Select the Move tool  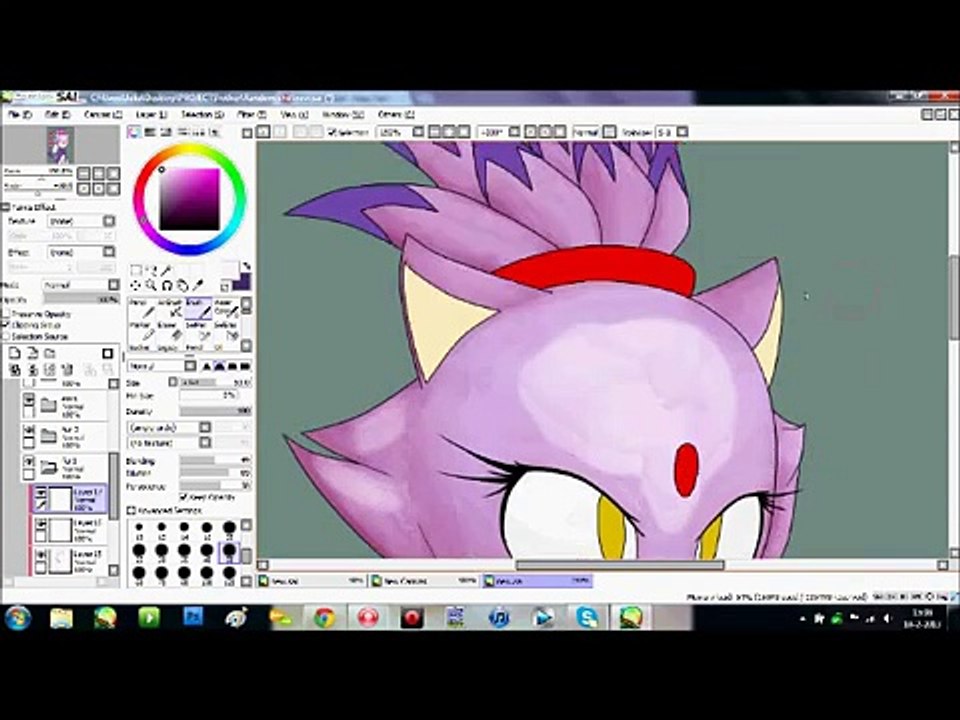click(135, 285)
